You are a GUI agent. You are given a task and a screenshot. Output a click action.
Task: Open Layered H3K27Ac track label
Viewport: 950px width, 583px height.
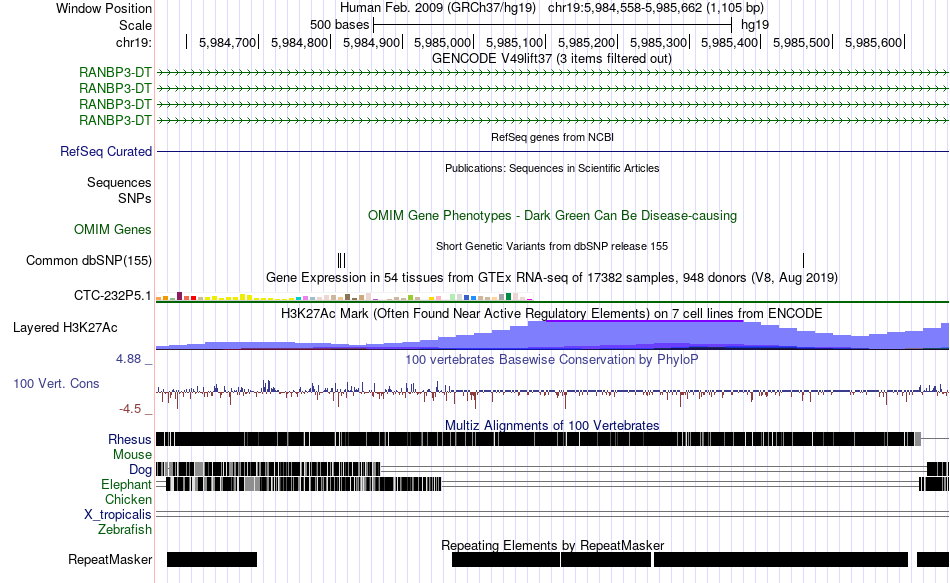click(65, 328)
